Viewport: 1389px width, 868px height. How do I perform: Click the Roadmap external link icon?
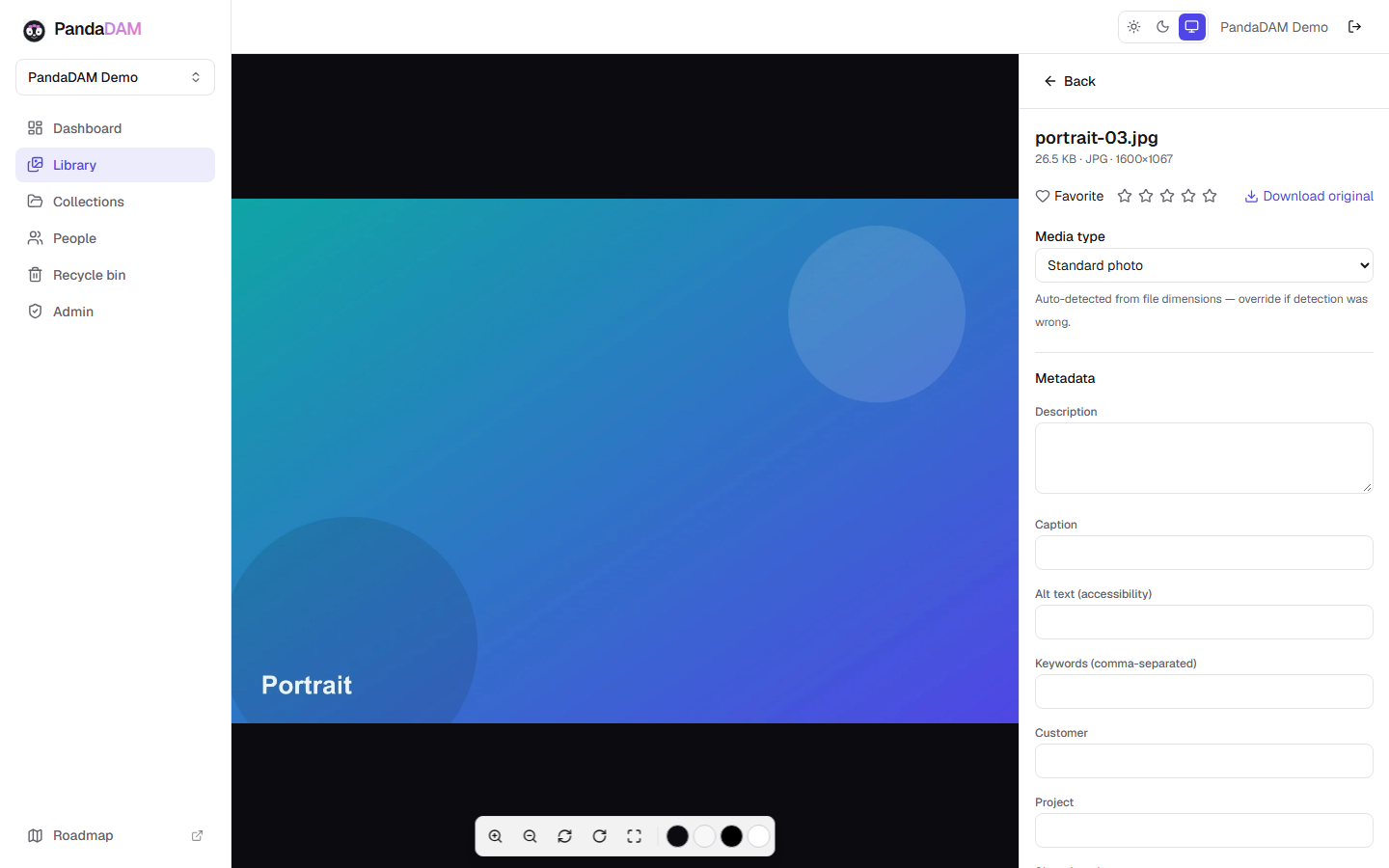pos(197,835)
